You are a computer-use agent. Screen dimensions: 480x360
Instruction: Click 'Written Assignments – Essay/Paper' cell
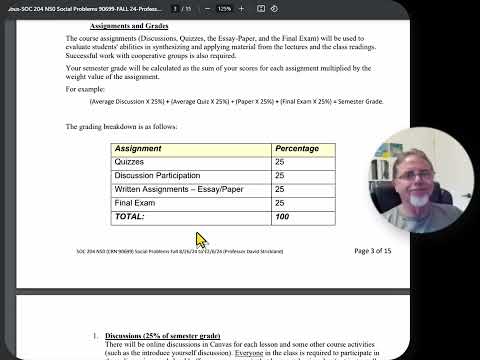click(x=191, y=191)
